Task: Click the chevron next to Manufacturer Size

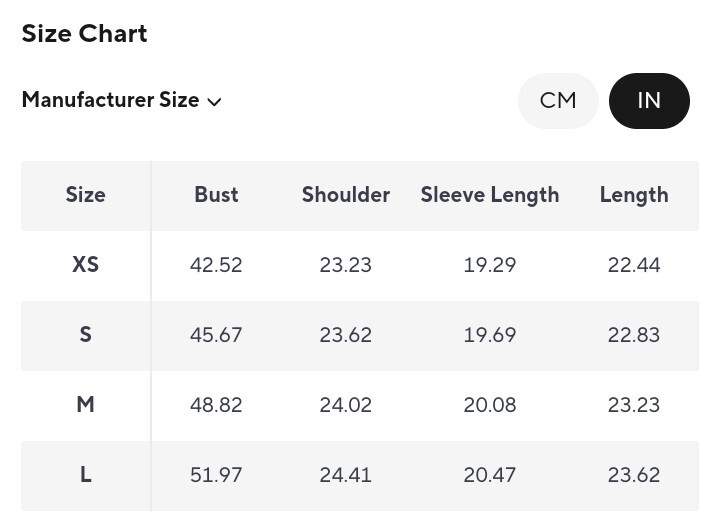Action: pos(214,101)
